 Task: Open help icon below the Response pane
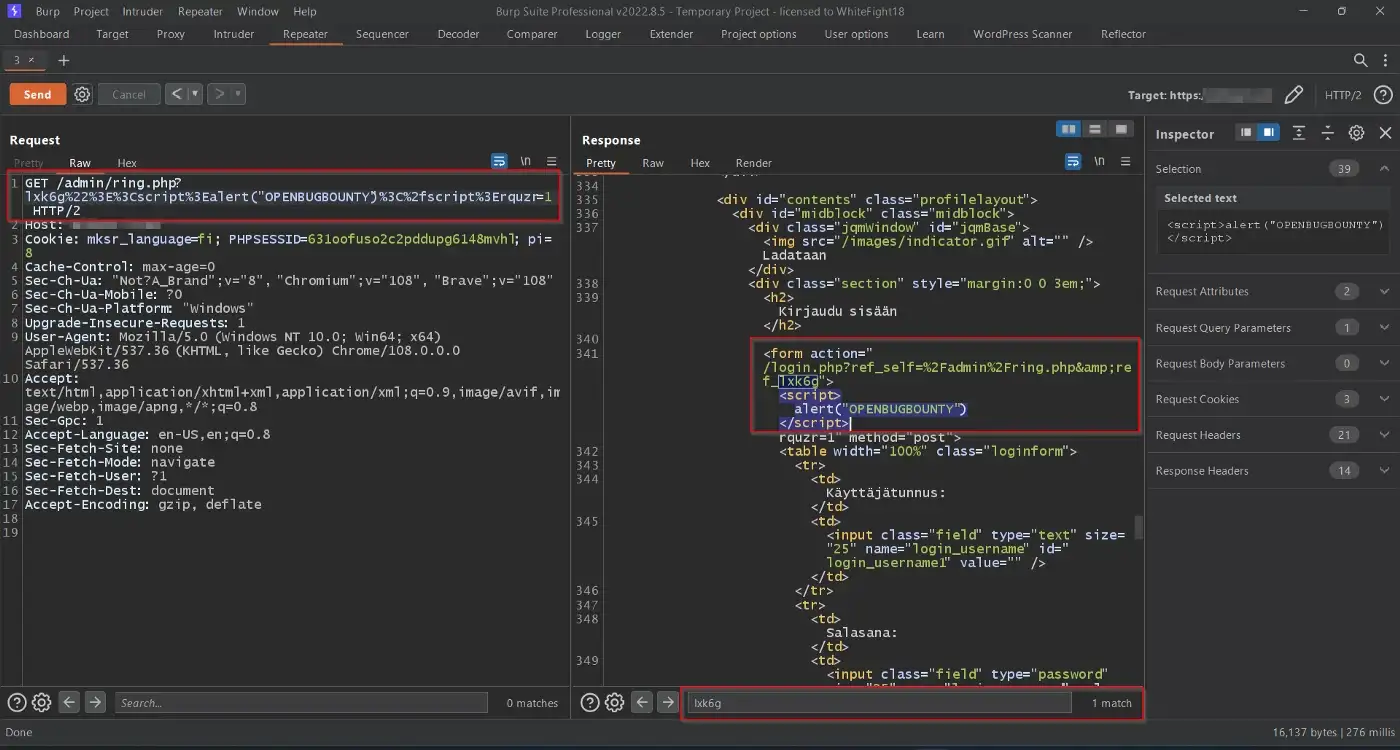click(590, 702)
